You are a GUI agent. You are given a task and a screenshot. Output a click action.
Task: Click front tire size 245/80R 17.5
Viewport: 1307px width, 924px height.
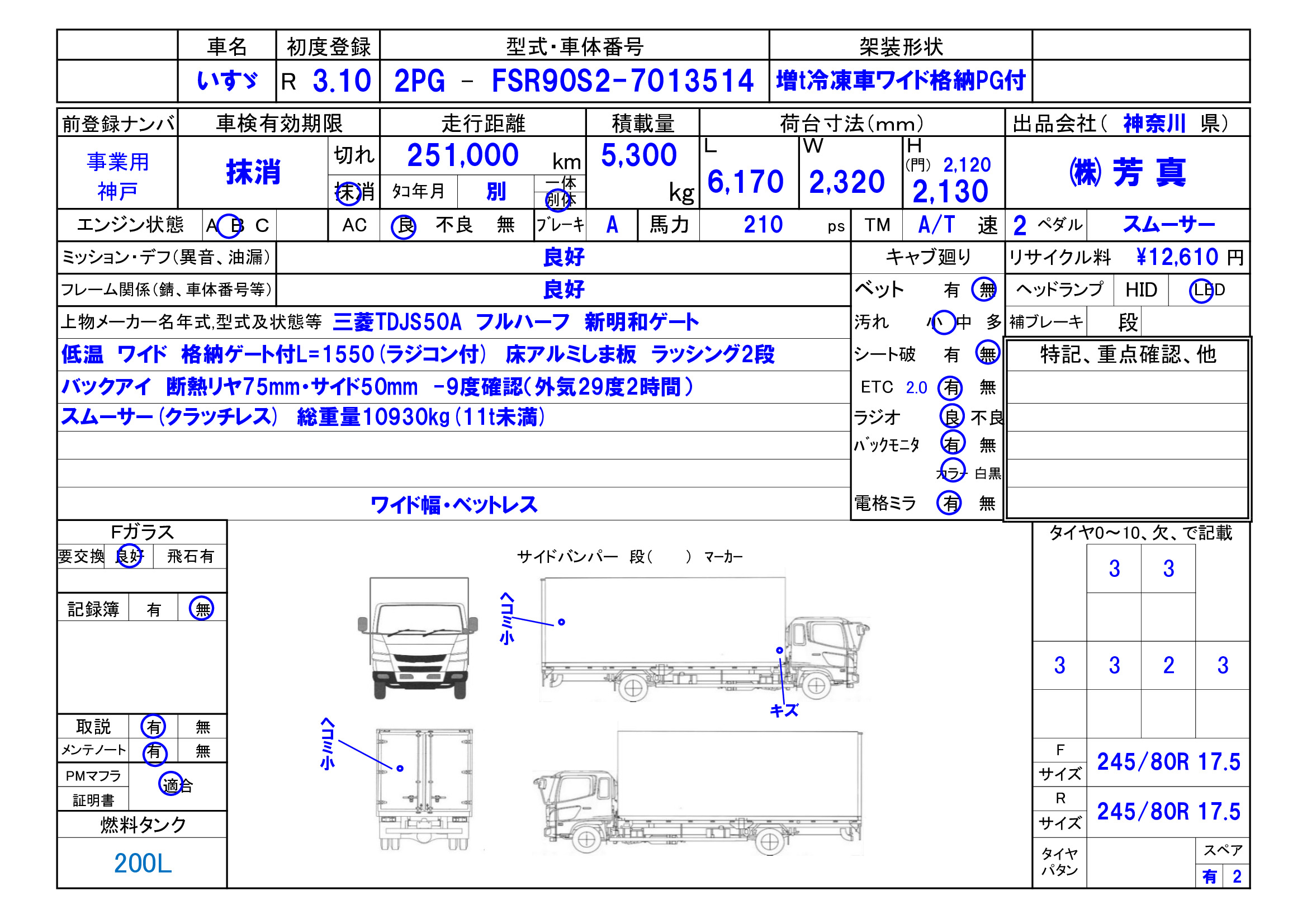coord(1168,762)
